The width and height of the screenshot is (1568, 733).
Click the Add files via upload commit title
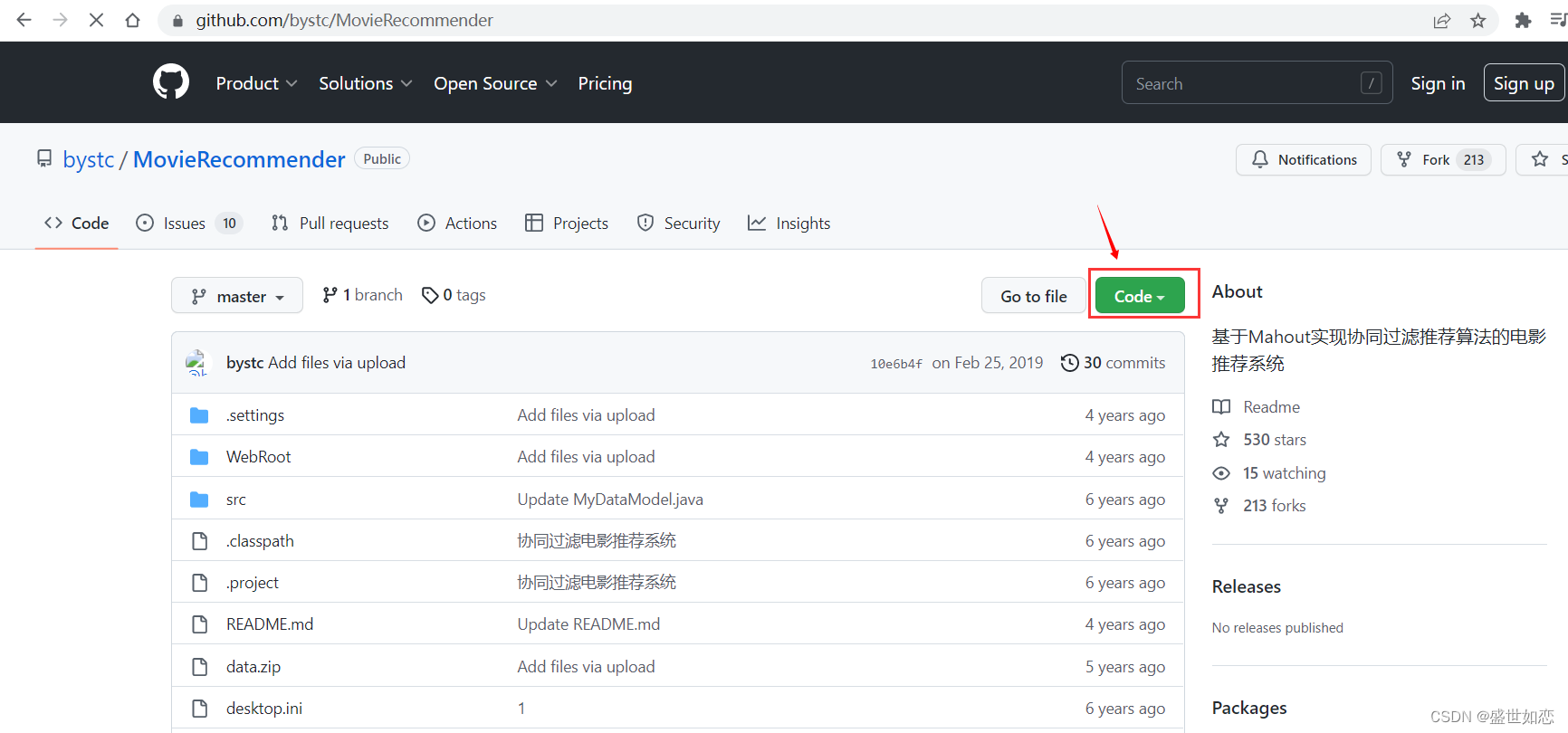(x=337, y=363)
